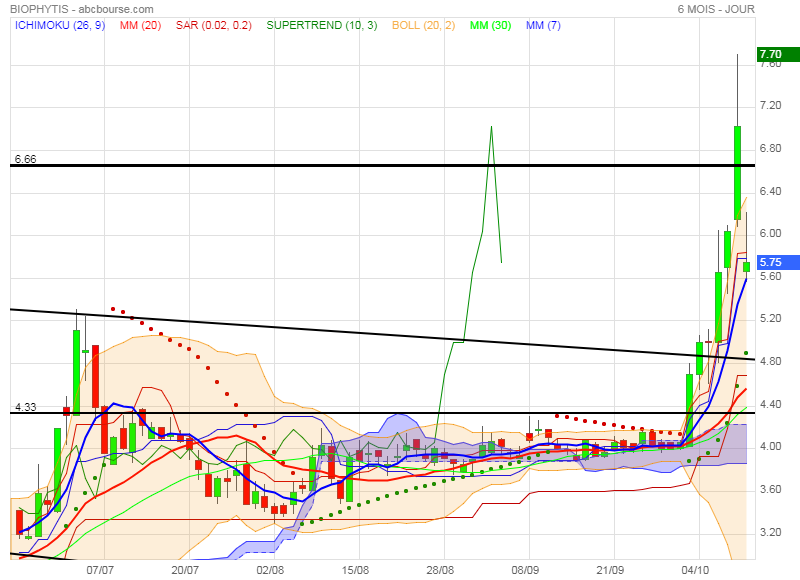The image size is (800, 580).
Task: Click the 4.00 value on the price axis
Action: [x=770, y=446]
